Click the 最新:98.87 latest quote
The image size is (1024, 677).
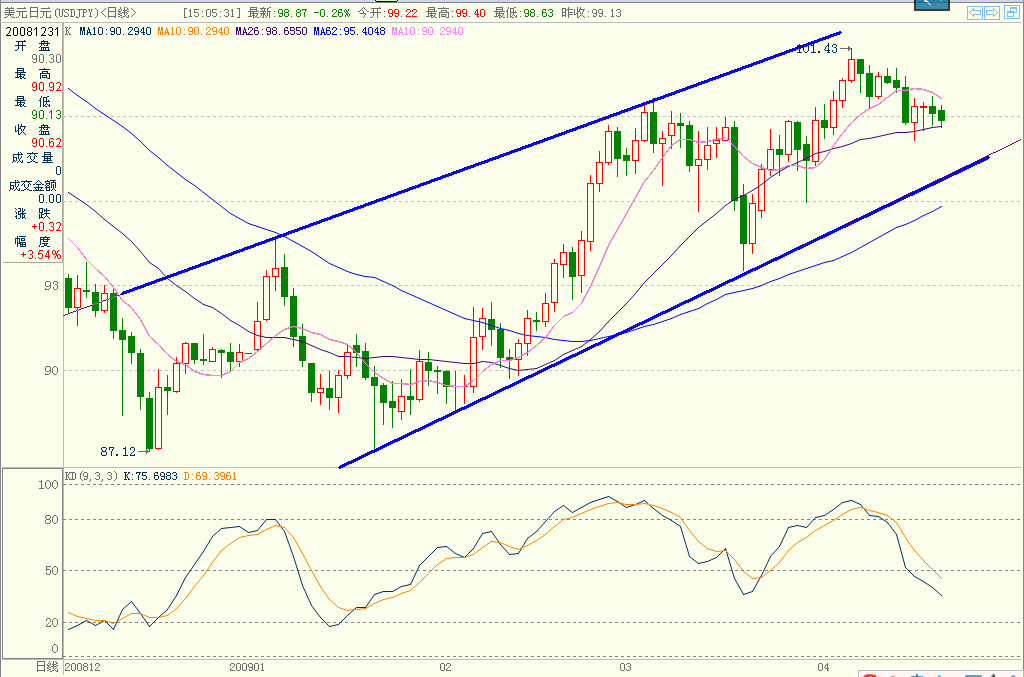(x=278, y=12)
